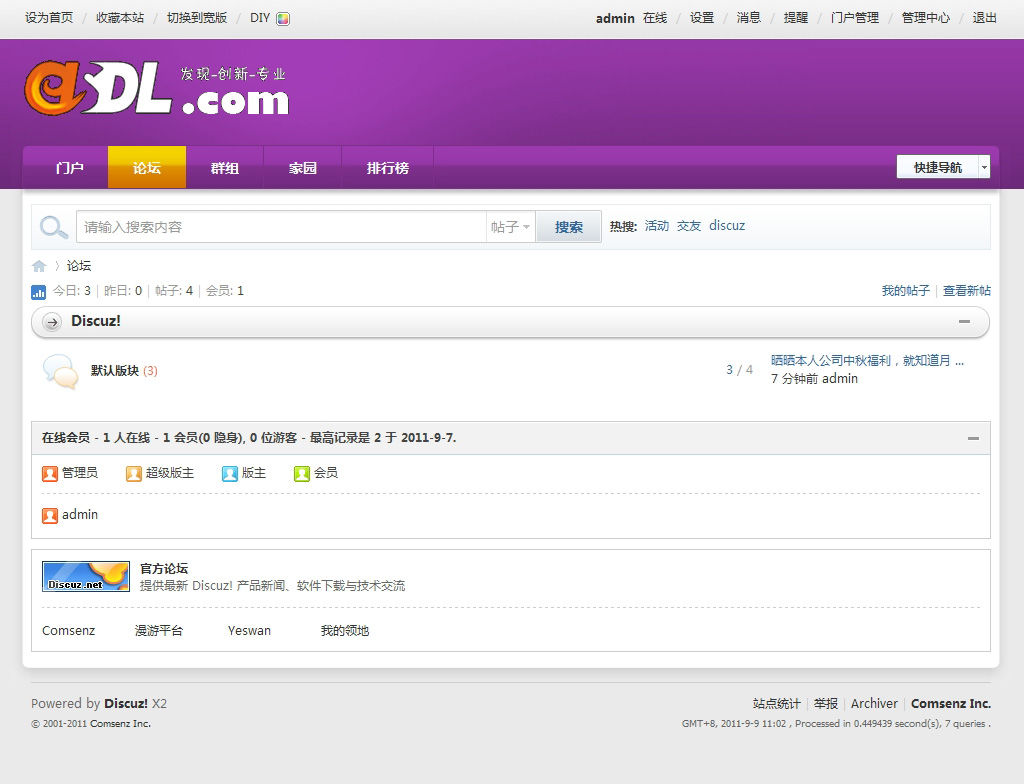Click the Comsenz friend link
Screen dimensions: 1024x784
[69, 630]
